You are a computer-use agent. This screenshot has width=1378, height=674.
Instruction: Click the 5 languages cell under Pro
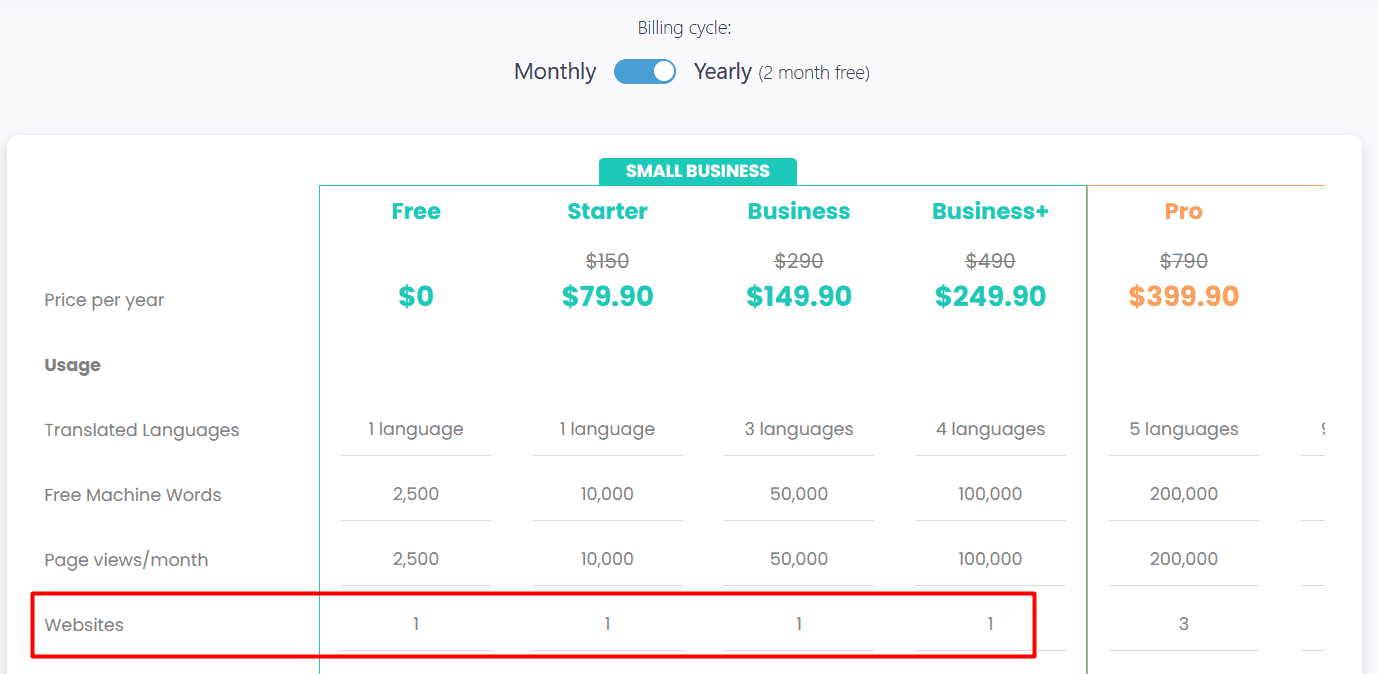pyautogui.click(x=1183, y=429)
